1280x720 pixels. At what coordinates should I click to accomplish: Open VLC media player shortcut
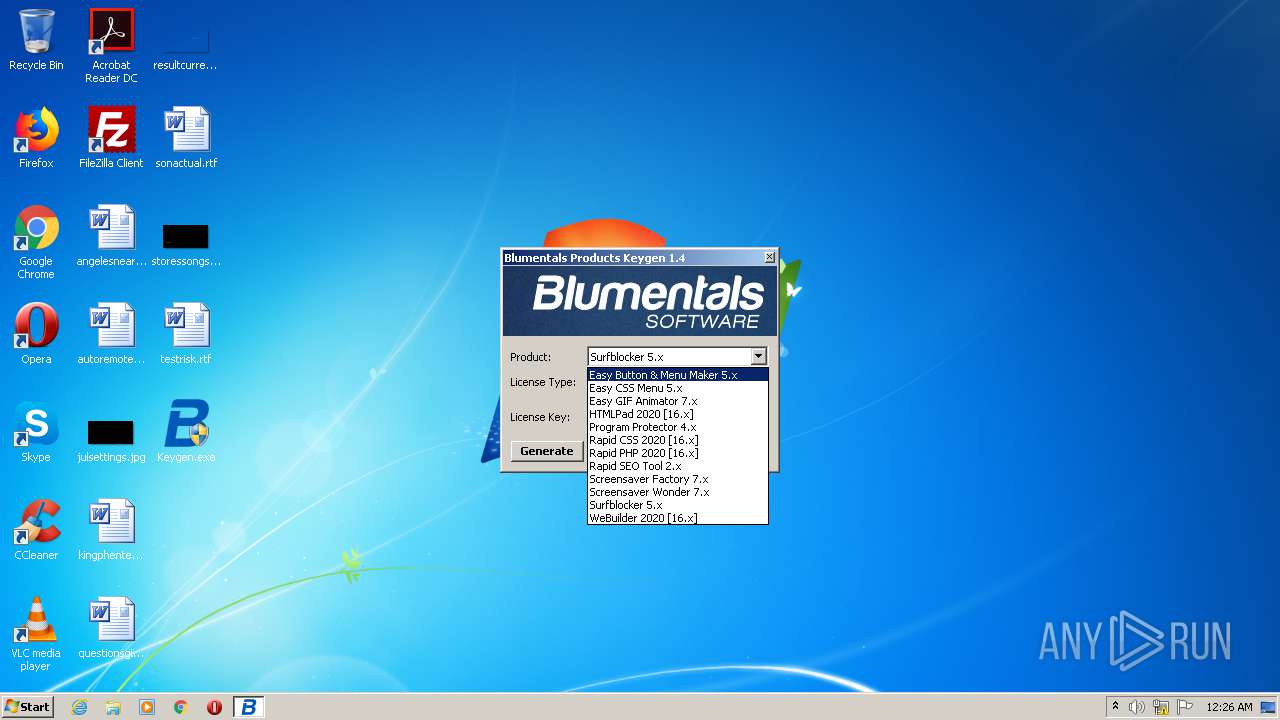click(x=36, y=634)
